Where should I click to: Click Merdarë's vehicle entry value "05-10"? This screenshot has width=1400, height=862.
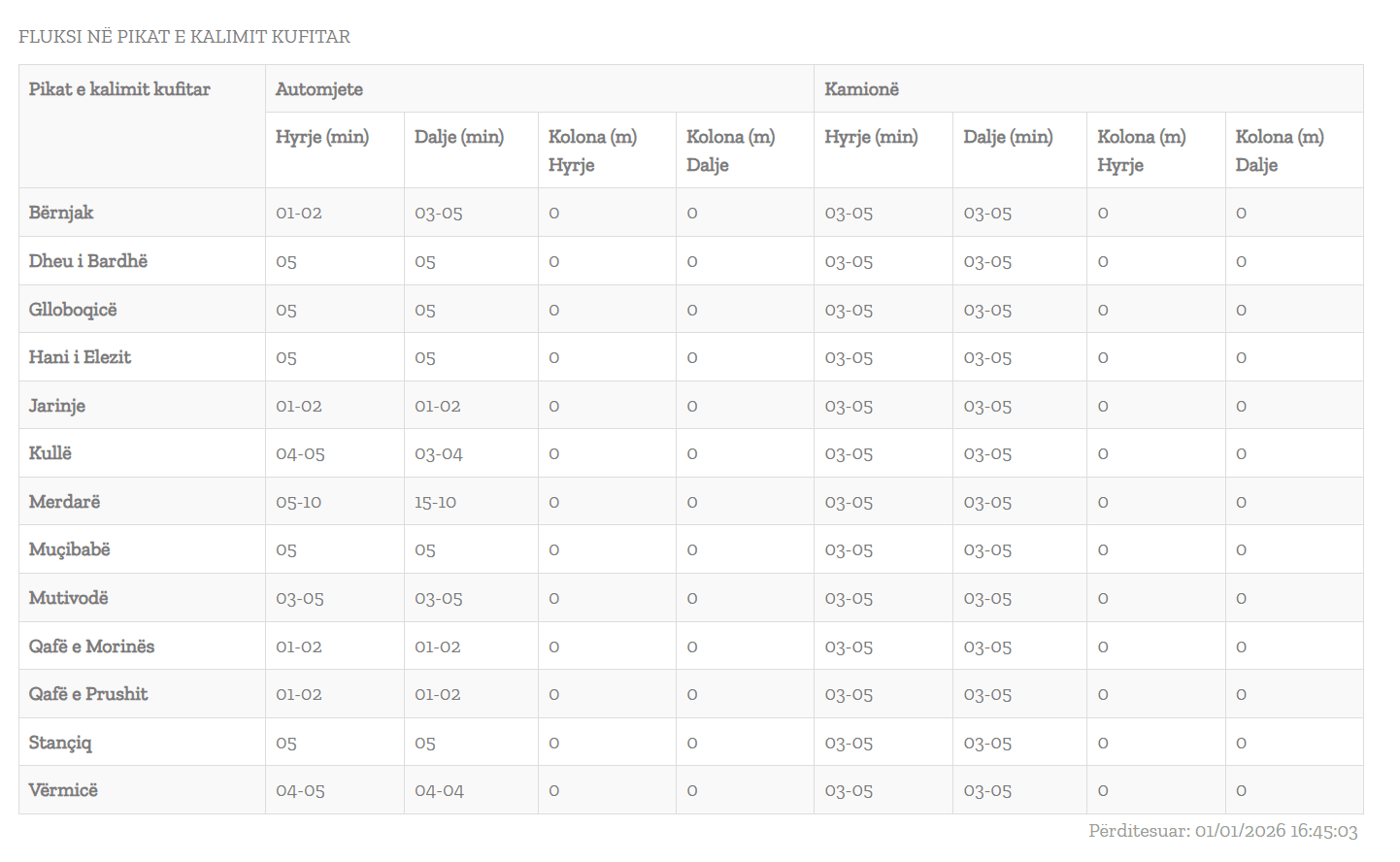pos(298,503)
